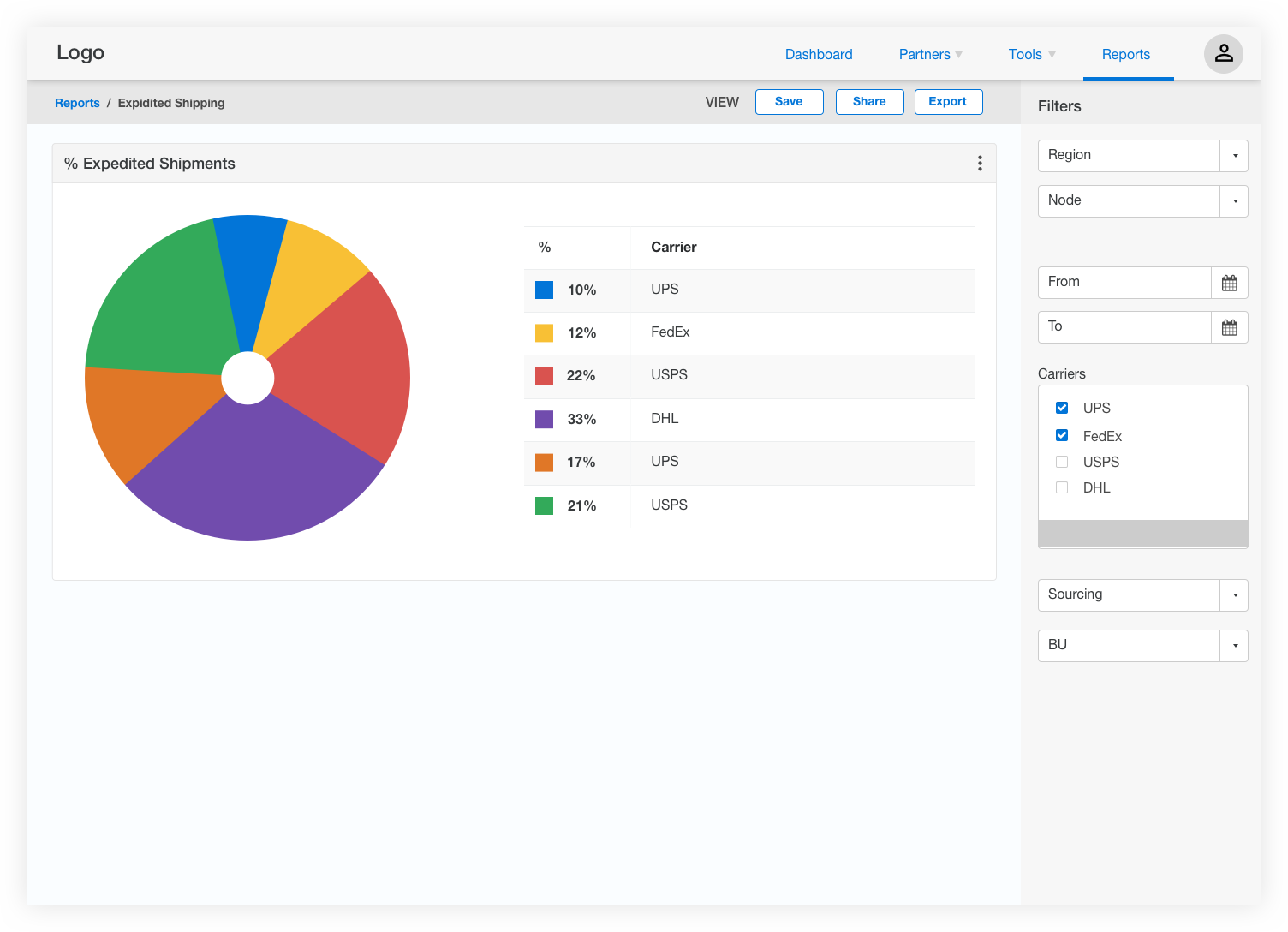Click the 21% value in the table
Viewport: 1288px width, 932px height.
[581, 506]
